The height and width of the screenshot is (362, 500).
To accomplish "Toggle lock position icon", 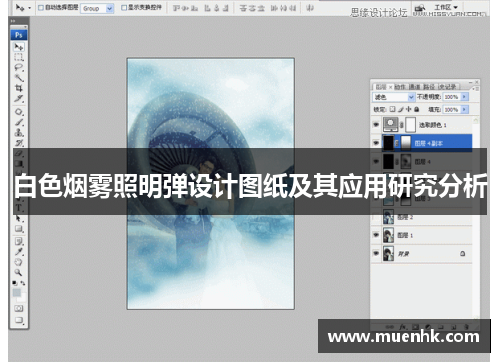I will (409, 109).
